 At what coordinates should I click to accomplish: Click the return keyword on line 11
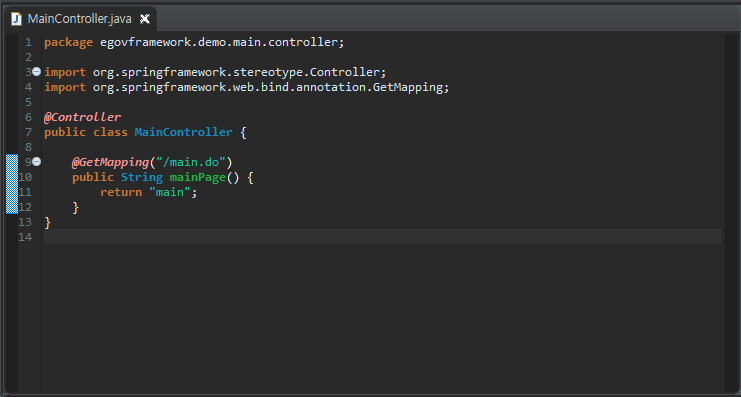(121, 192)
